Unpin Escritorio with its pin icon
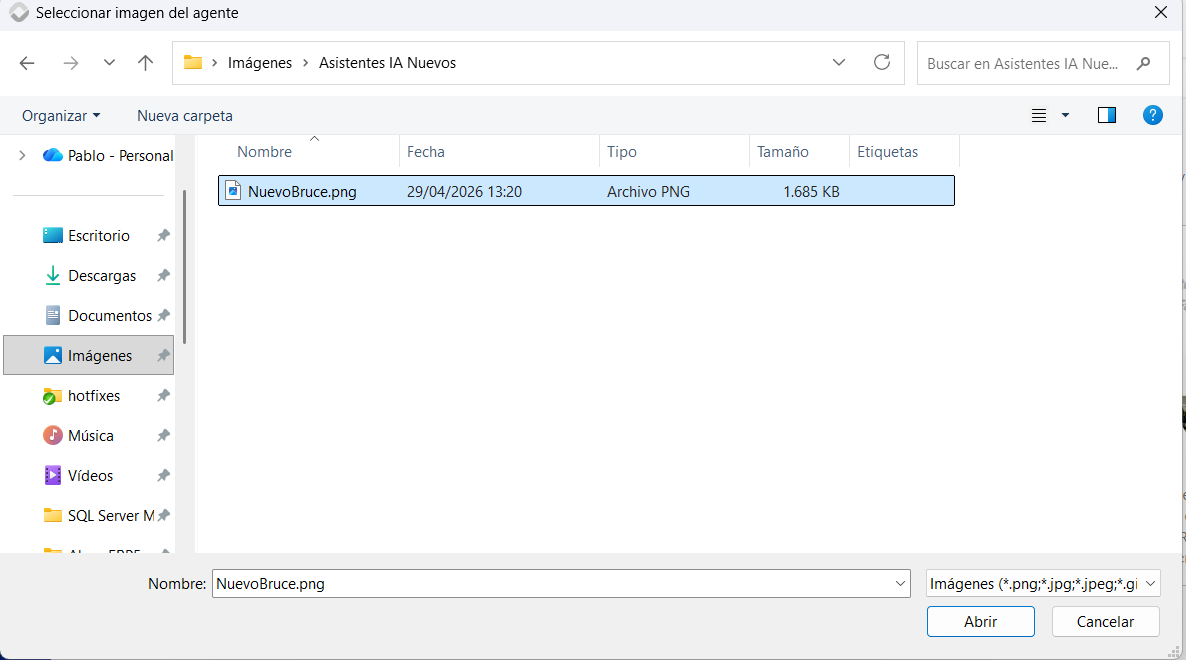Image resolution: width=1186 pixels, height=660 pixels. tap(163, 236)
